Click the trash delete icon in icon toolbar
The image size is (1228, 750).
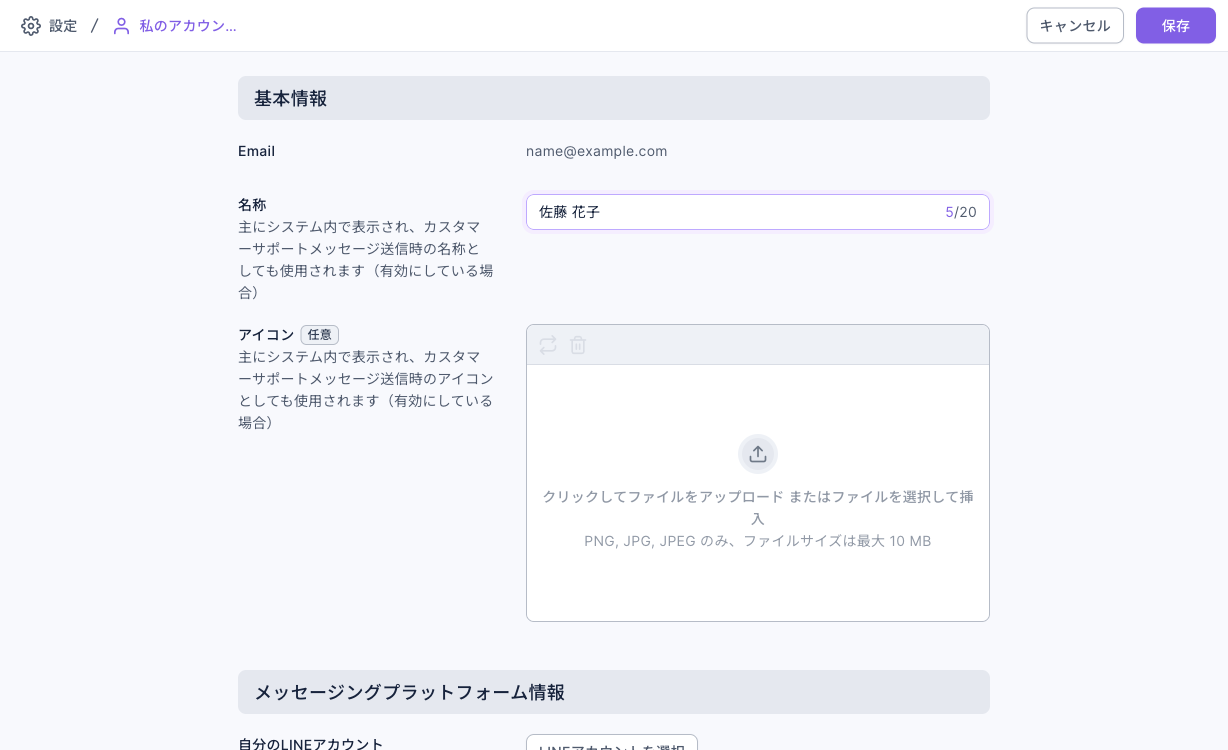click(x=578, y=345)
